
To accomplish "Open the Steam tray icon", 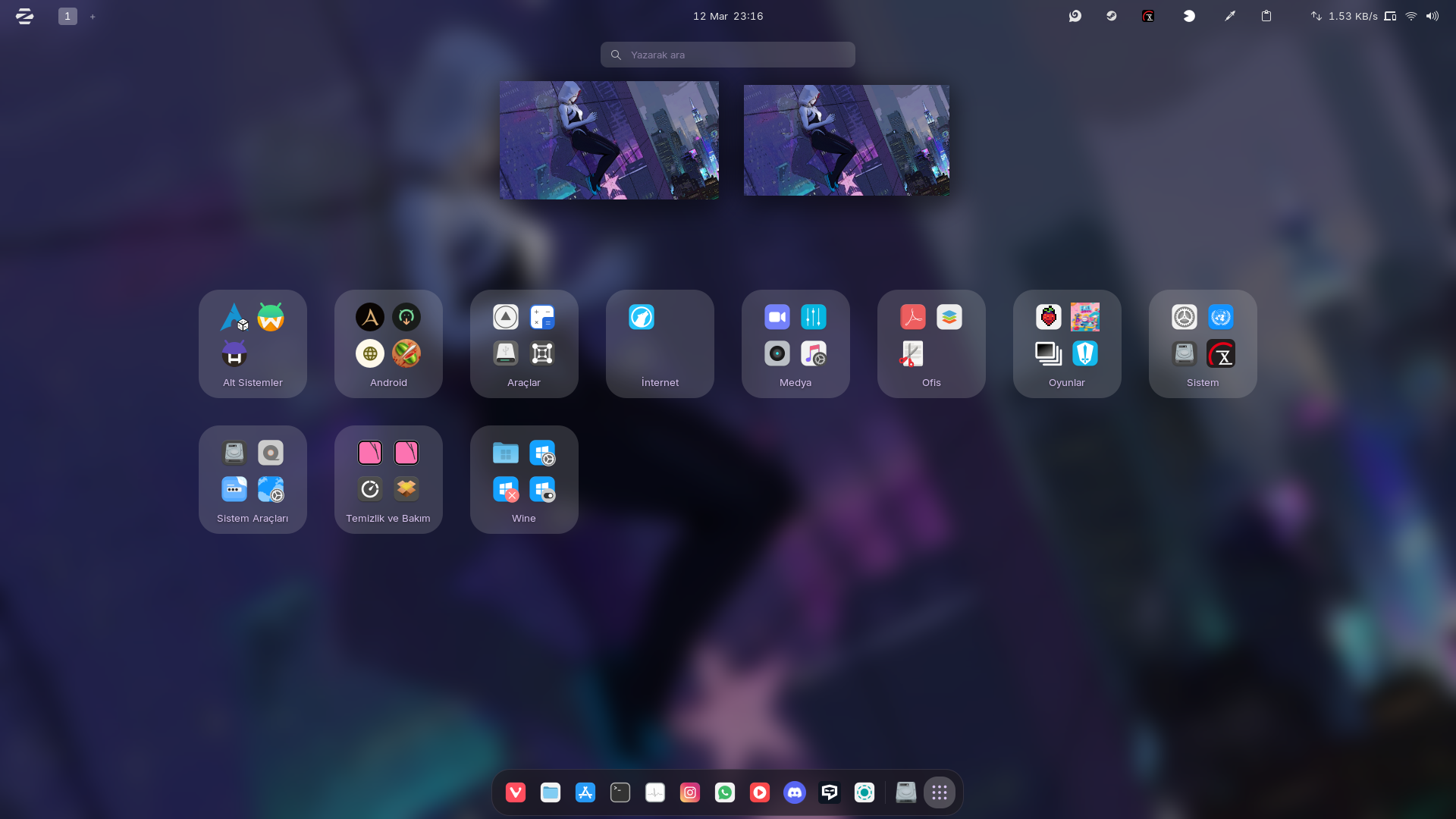I will click(1112, 16).
